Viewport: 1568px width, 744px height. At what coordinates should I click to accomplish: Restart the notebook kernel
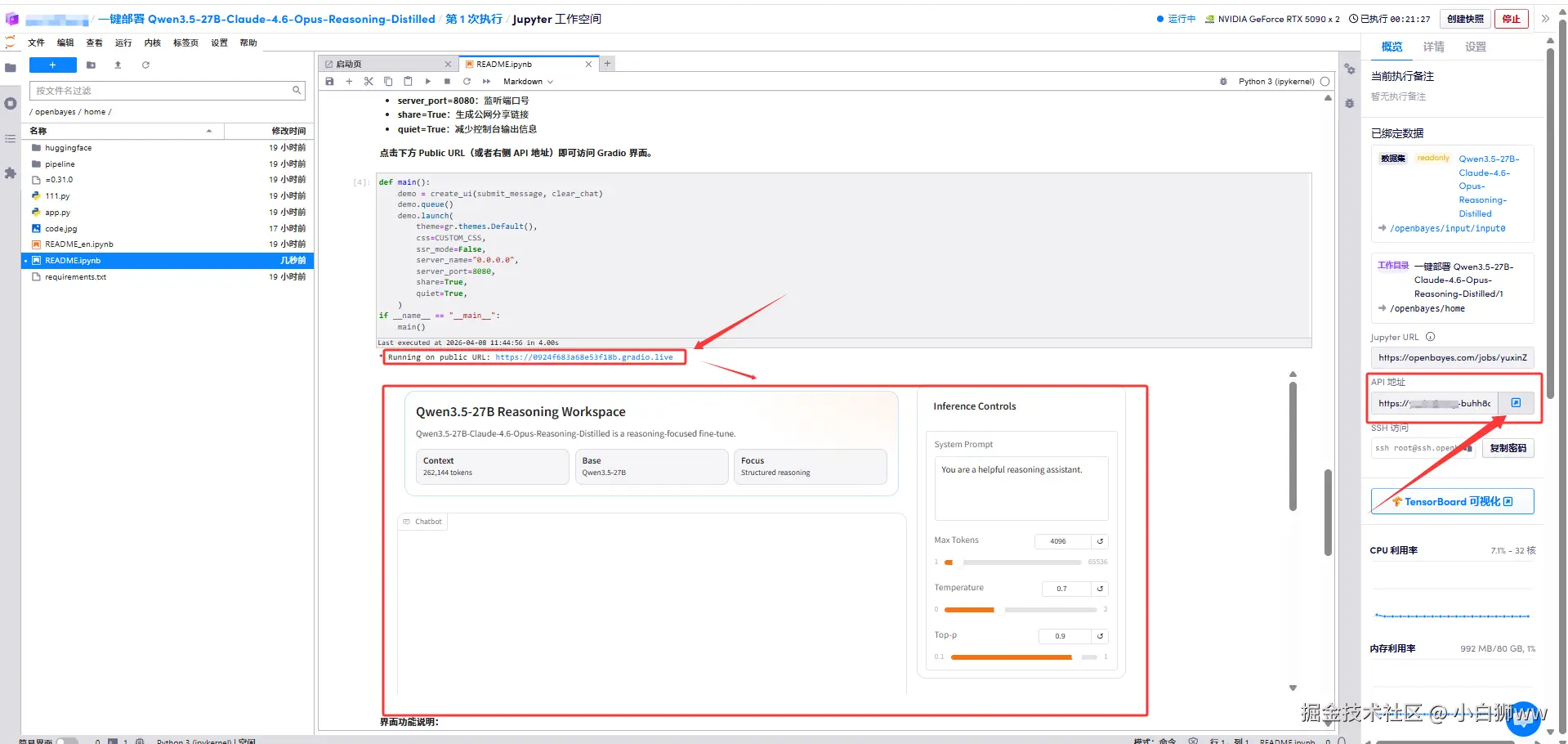click(x=467, y=82)
